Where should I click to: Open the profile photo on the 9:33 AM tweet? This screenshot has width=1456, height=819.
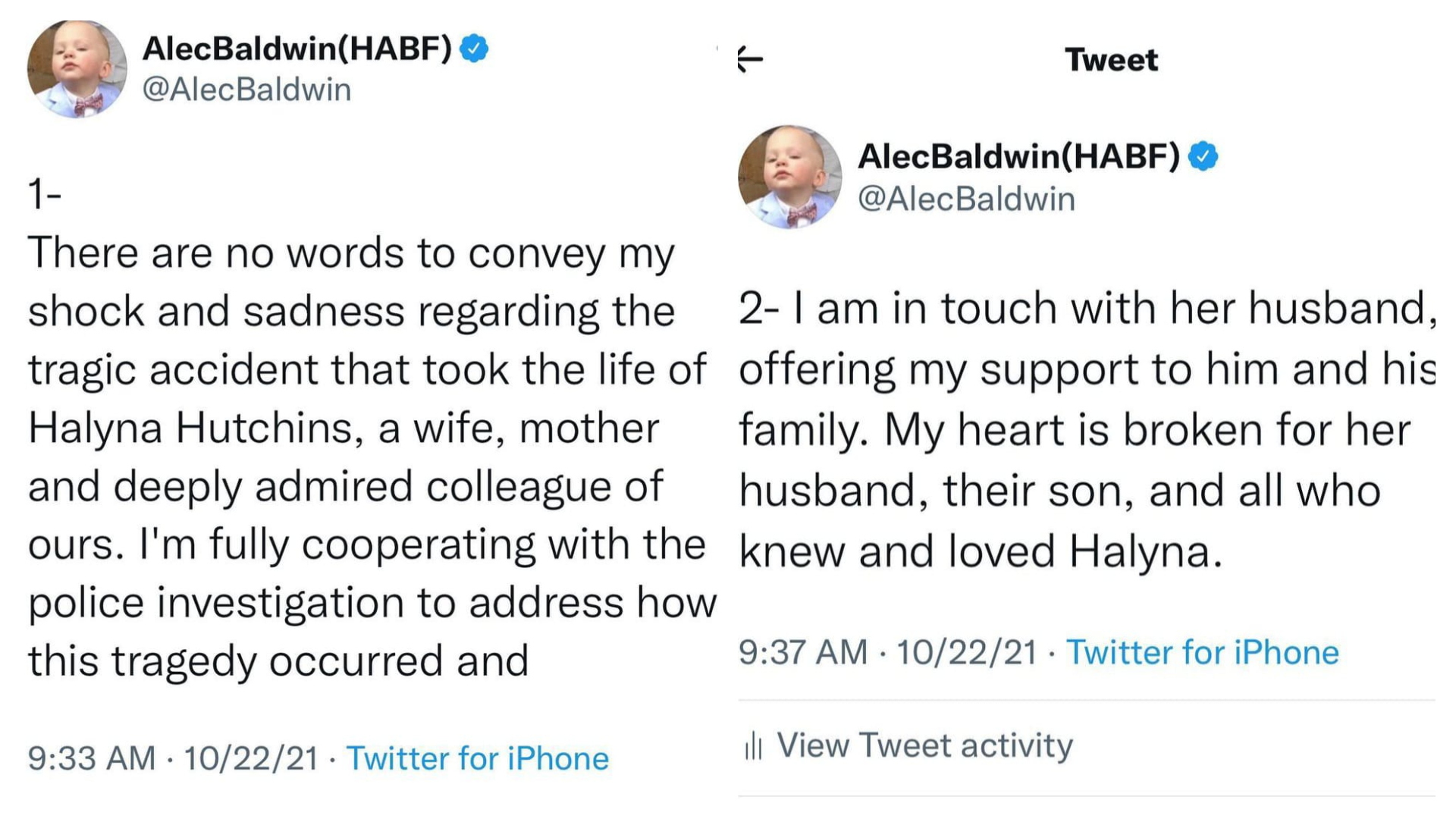pos(77,69)
